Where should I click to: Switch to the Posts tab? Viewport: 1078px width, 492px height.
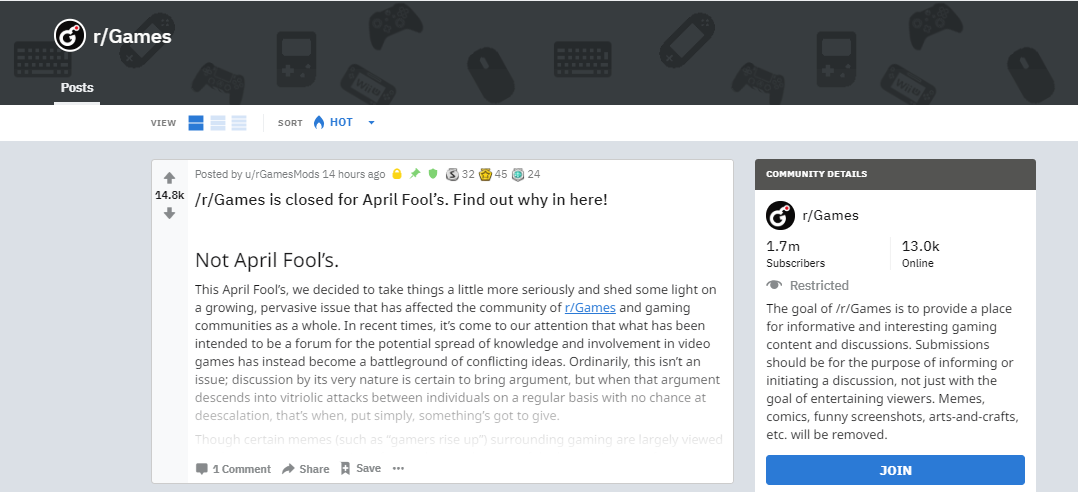(x=77, y=88)
